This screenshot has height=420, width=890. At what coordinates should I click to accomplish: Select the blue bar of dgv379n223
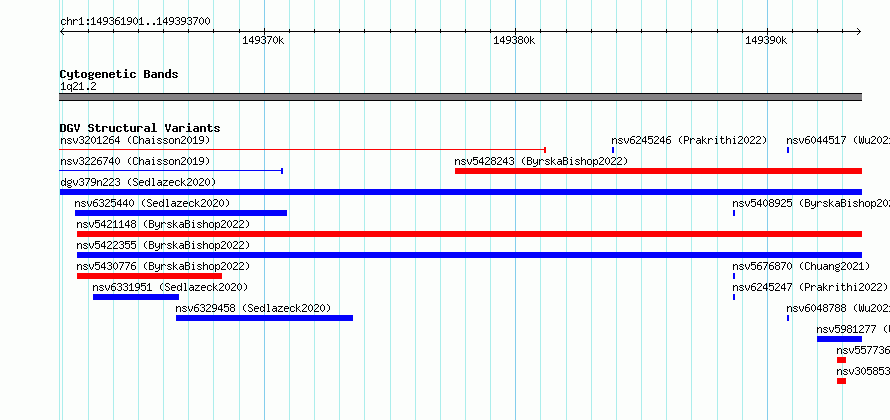pyautogui.click(x=461, y=192)
